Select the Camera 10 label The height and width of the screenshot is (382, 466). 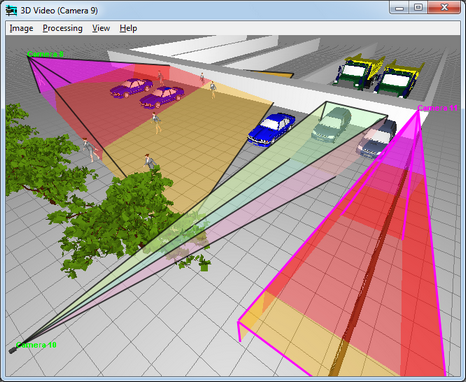coord(36,345)
